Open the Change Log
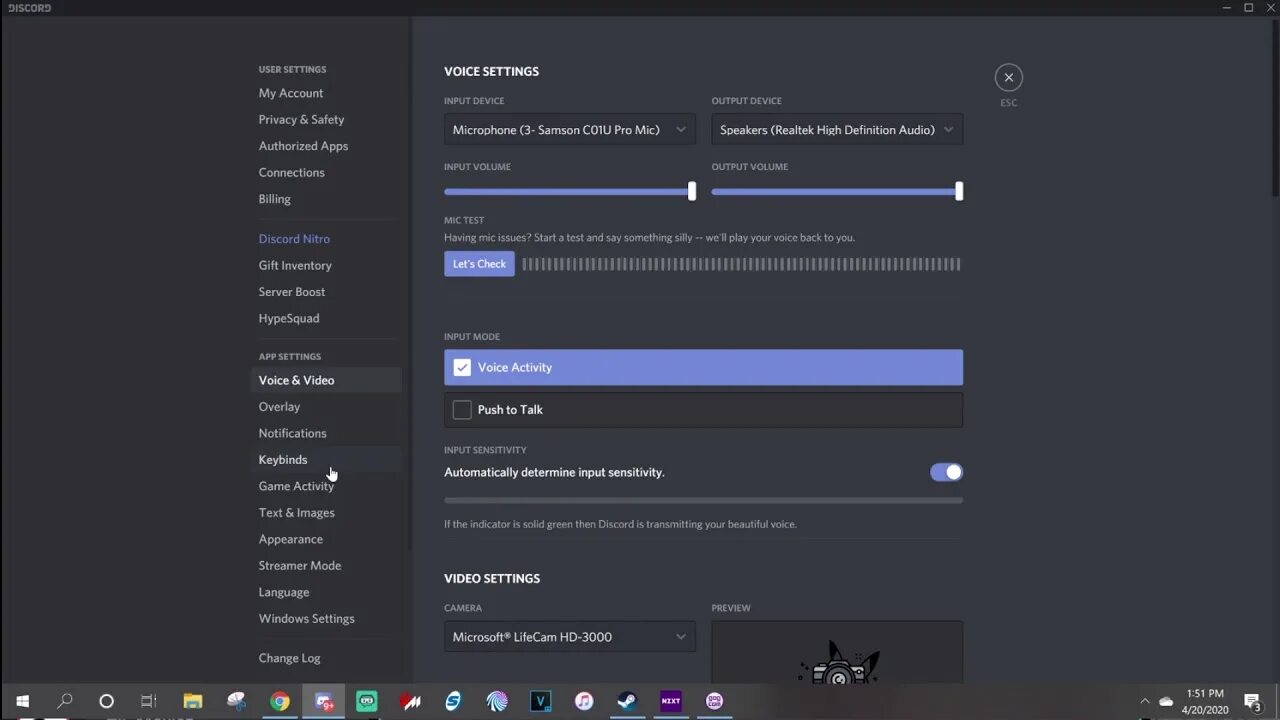 tap(290, 658)
